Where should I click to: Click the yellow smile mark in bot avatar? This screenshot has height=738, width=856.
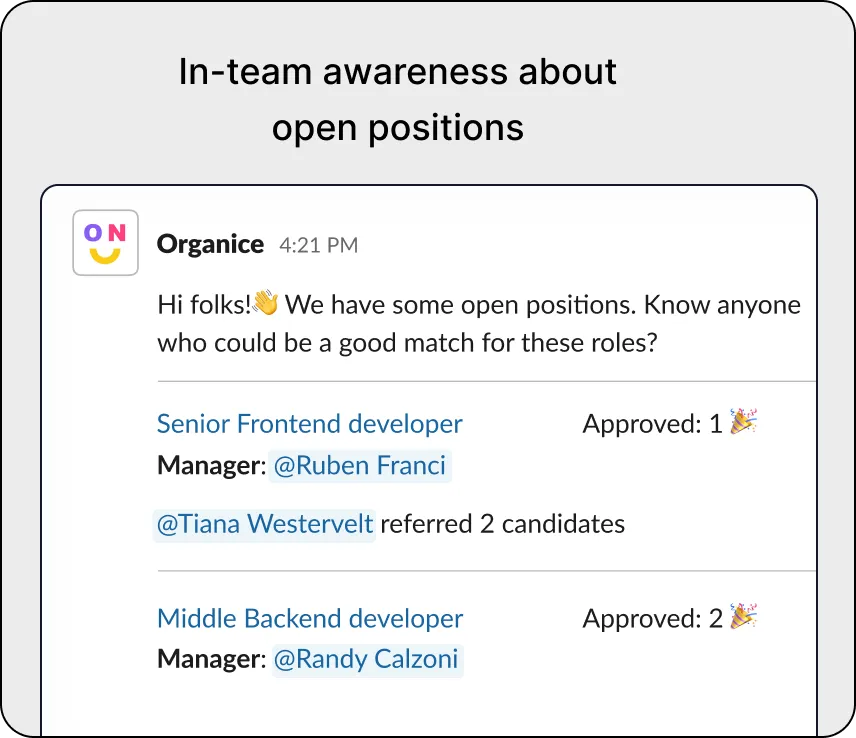[x=105, y=253]
